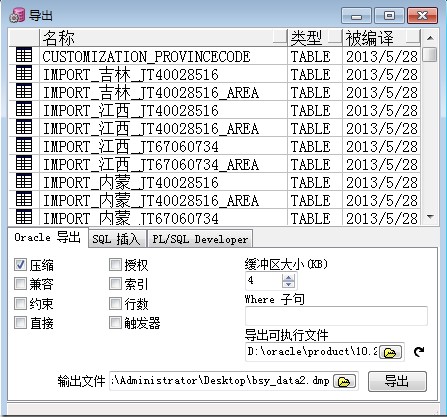Image resolution: width=447 pixels, height=417 pixels.
Task: Click the refresh arrow beside the executable path
Action: tap(419, 351)
